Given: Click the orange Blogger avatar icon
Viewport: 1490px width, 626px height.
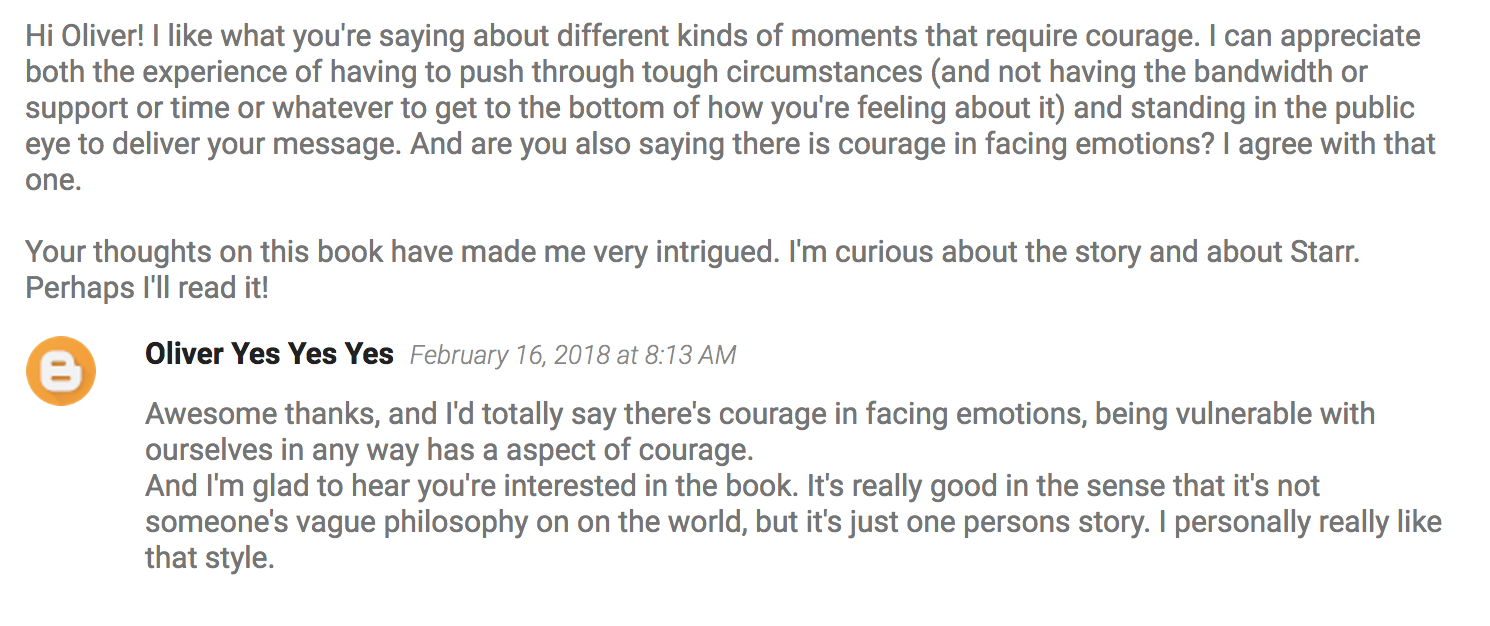Looking at the screenshot, I should 61,371.
